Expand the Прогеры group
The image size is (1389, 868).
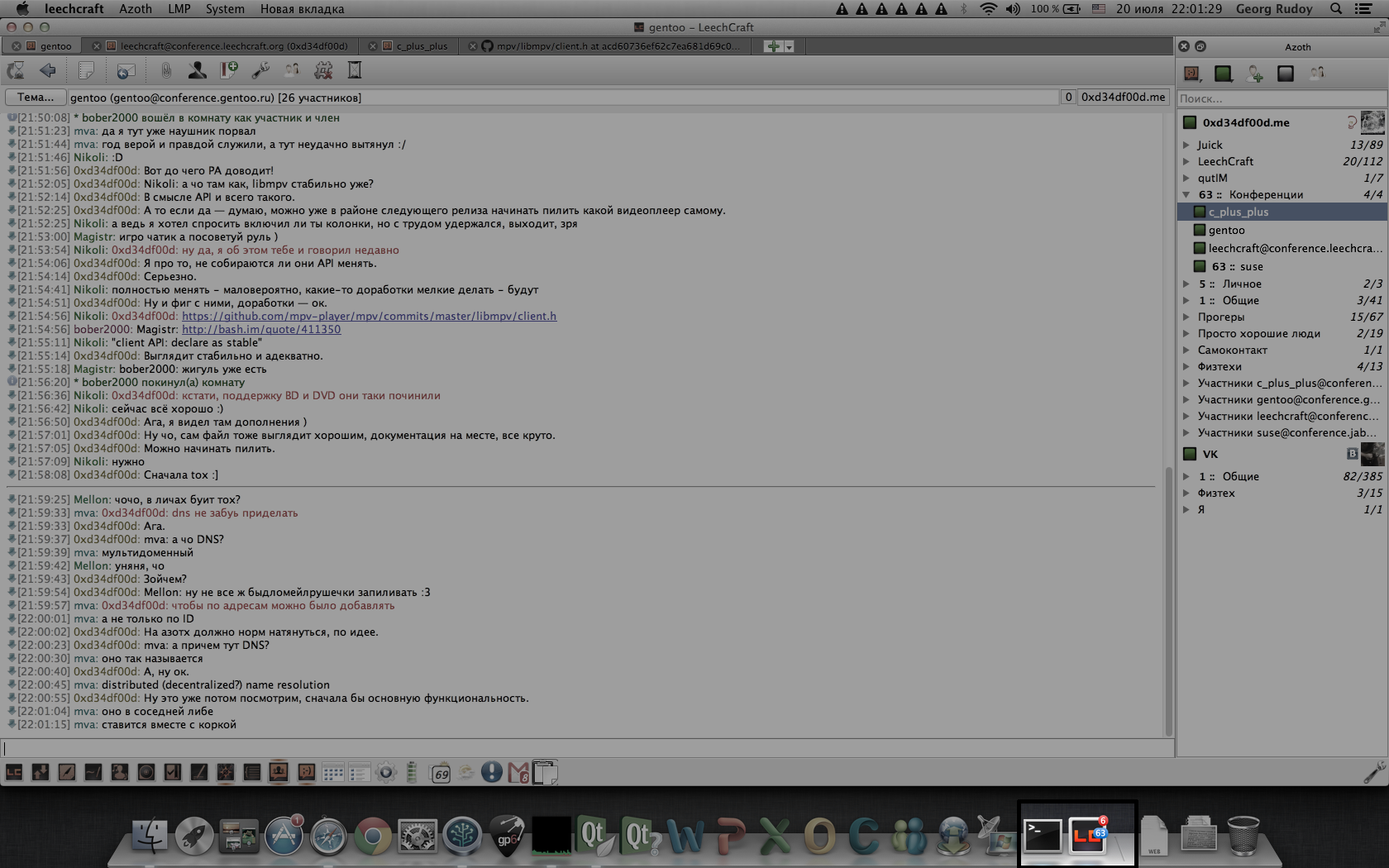[x=1186, y=317]
